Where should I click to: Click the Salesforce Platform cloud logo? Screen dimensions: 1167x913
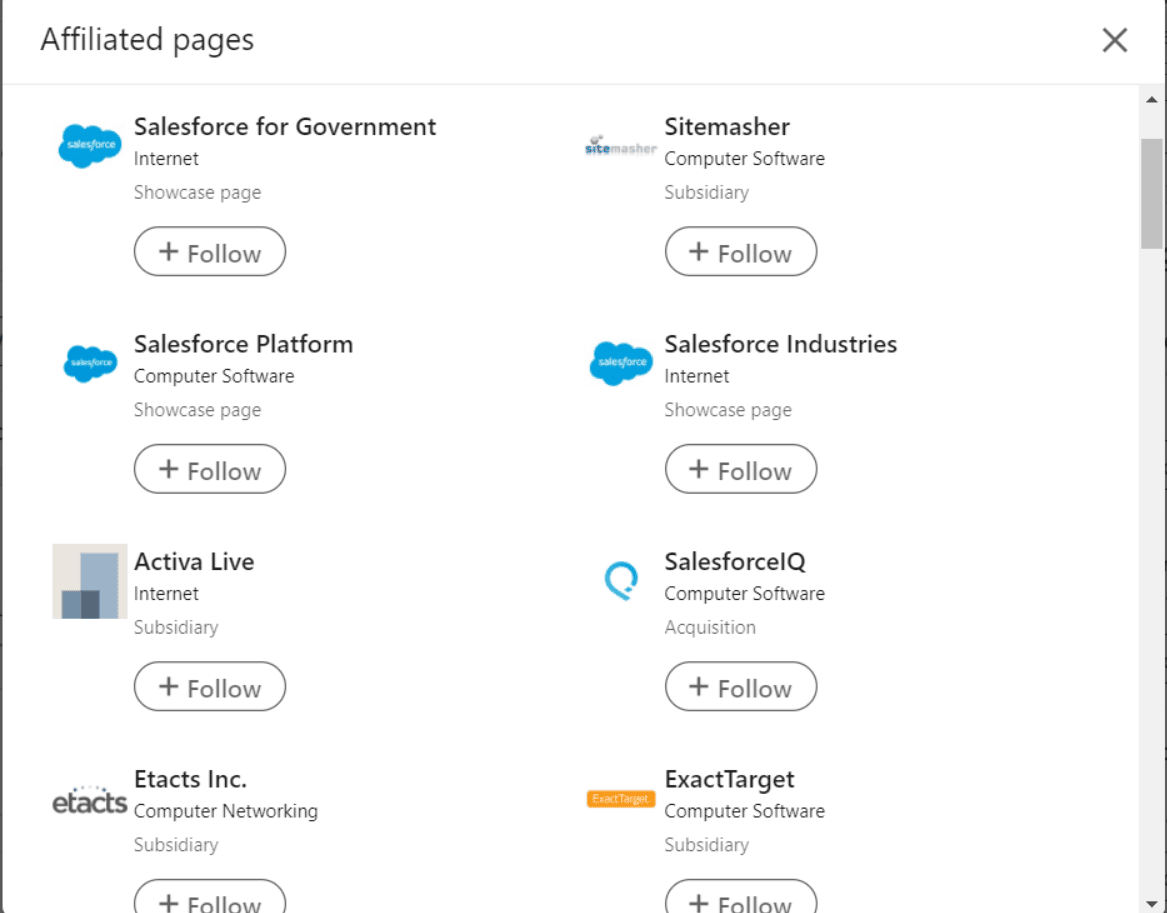(90, 363)
